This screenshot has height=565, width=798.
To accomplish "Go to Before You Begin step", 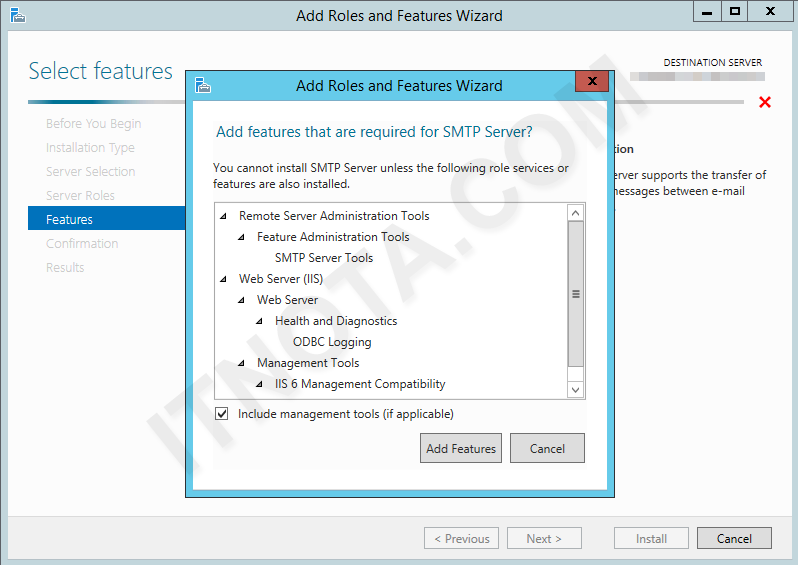I will point(94,124).
